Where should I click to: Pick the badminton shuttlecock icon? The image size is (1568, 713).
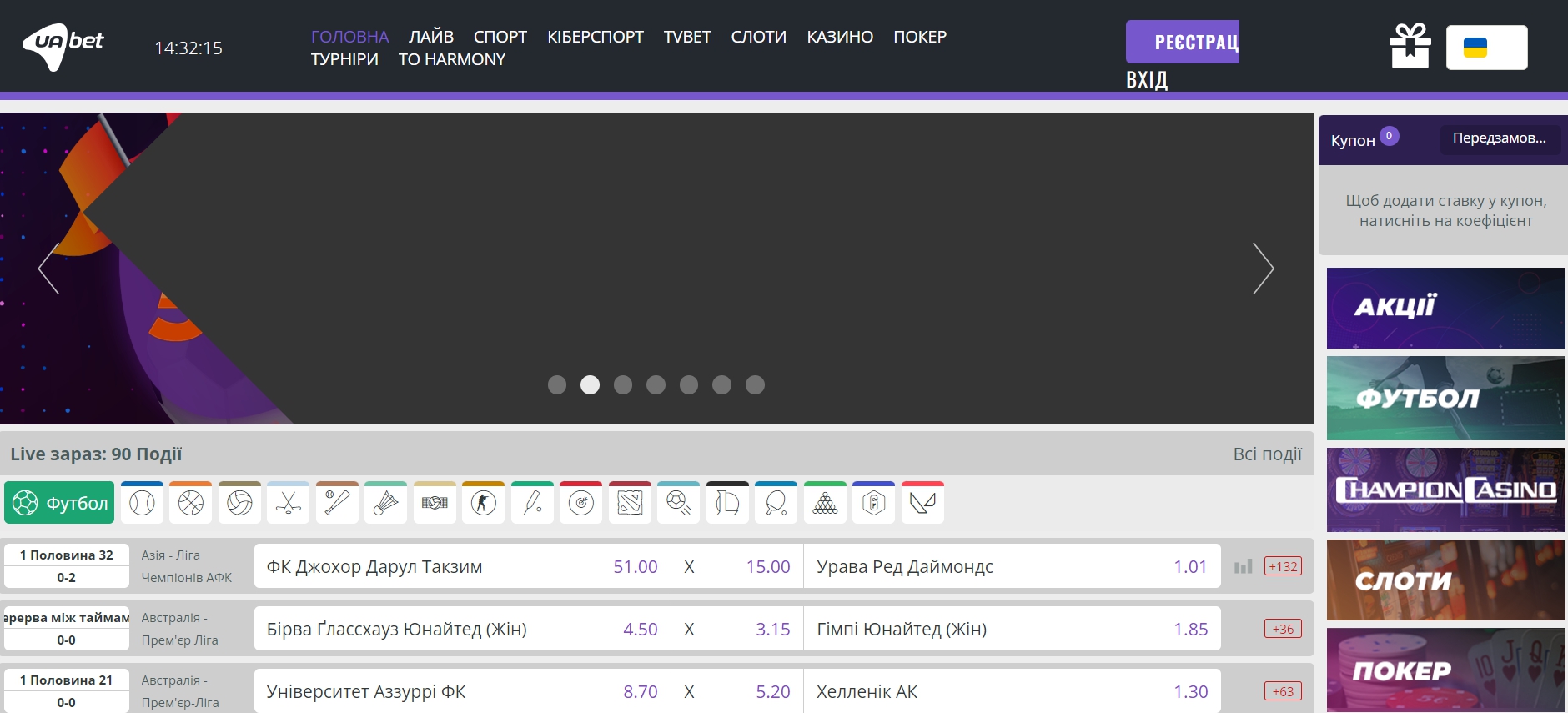click(x=385, y=503)
